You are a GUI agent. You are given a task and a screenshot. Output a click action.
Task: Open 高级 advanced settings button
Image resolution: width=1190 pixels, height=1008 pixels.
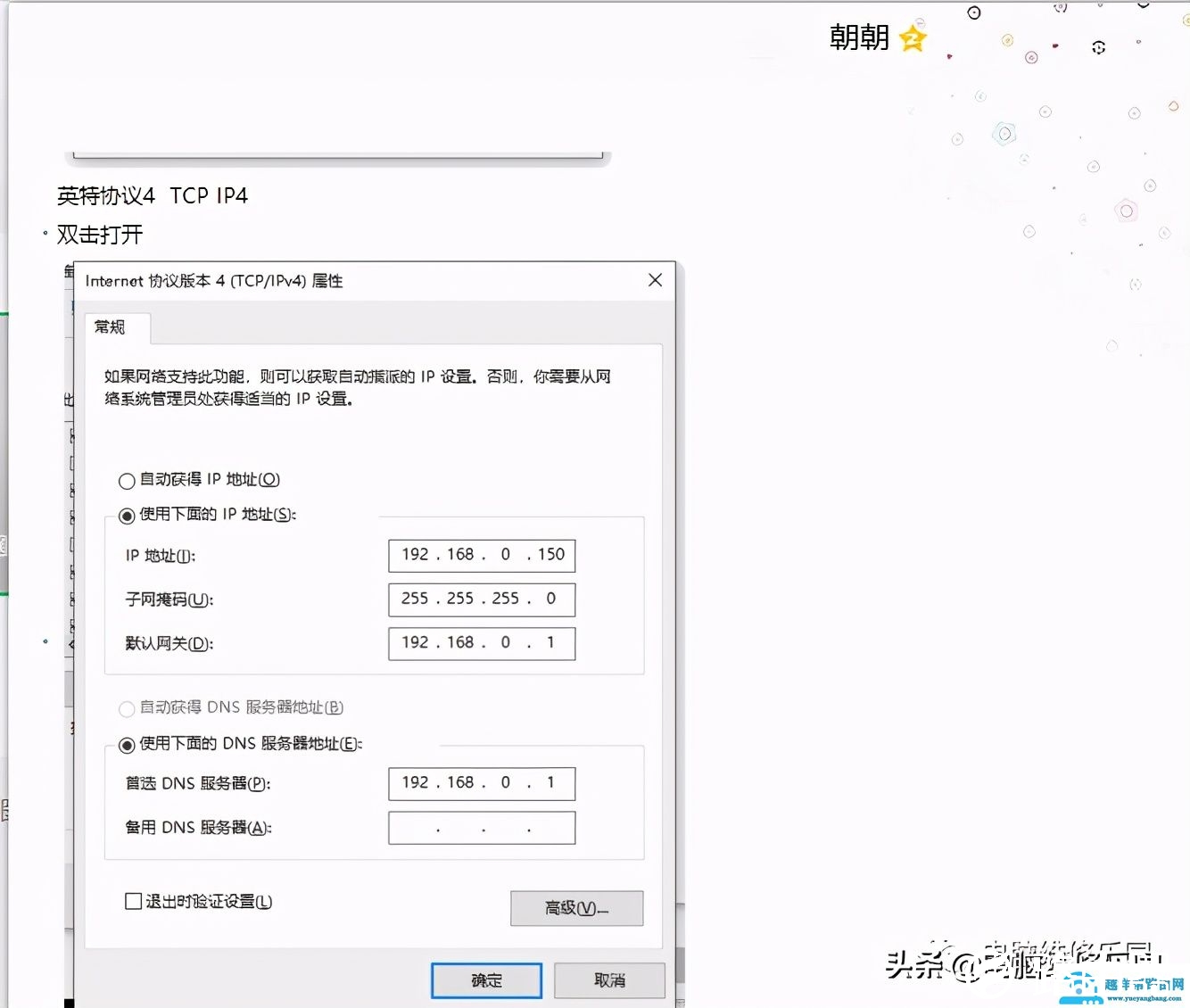576,908
